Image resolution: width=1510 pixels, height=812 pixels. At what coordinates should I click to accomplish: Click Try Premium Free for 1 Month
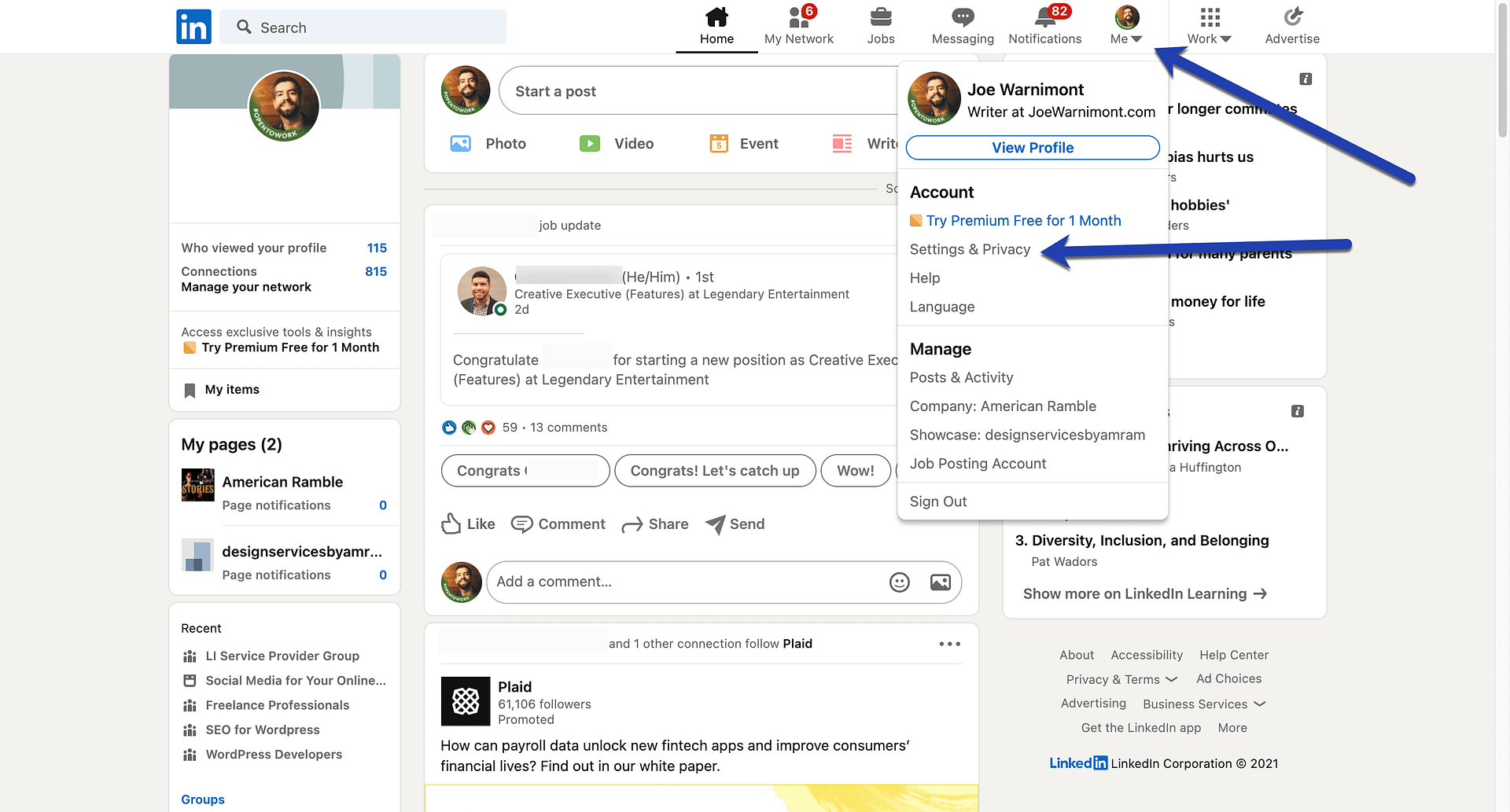pos(1024,220)
